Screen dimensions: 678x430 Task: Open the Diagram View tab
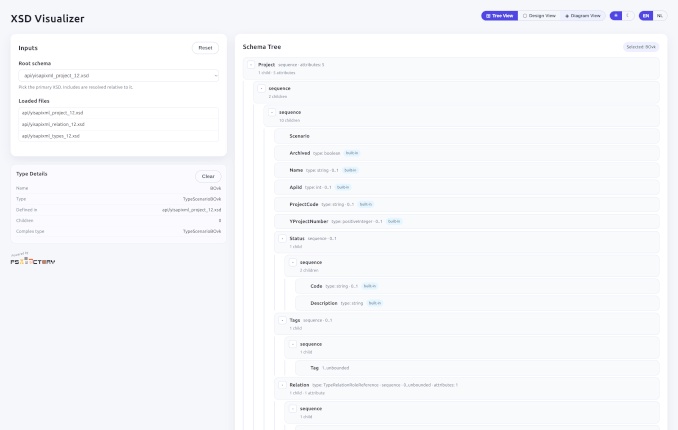[583, 16]
